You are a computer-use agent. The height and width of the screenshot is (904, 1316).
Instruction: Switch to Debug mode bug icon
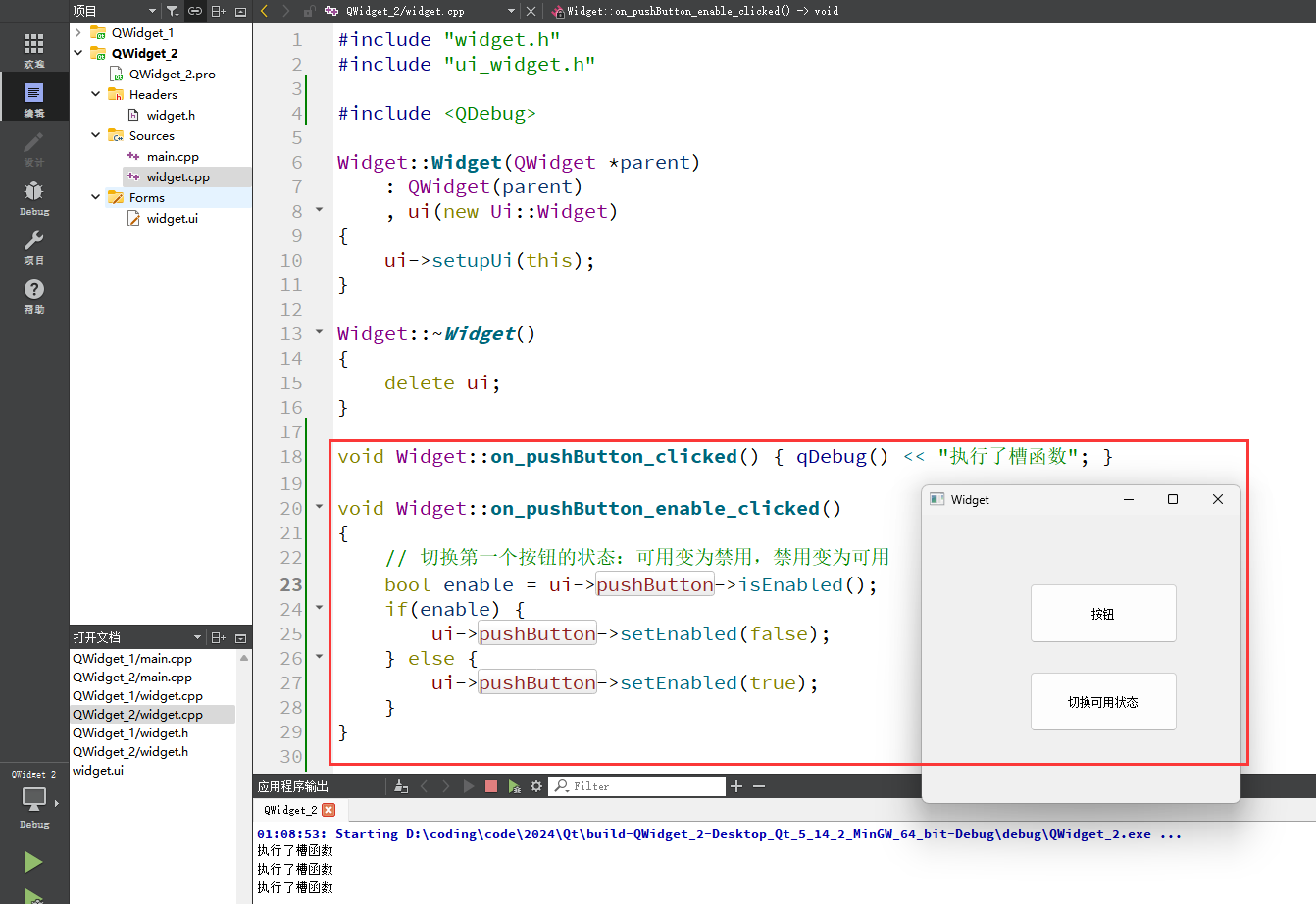tap(34, 196)
